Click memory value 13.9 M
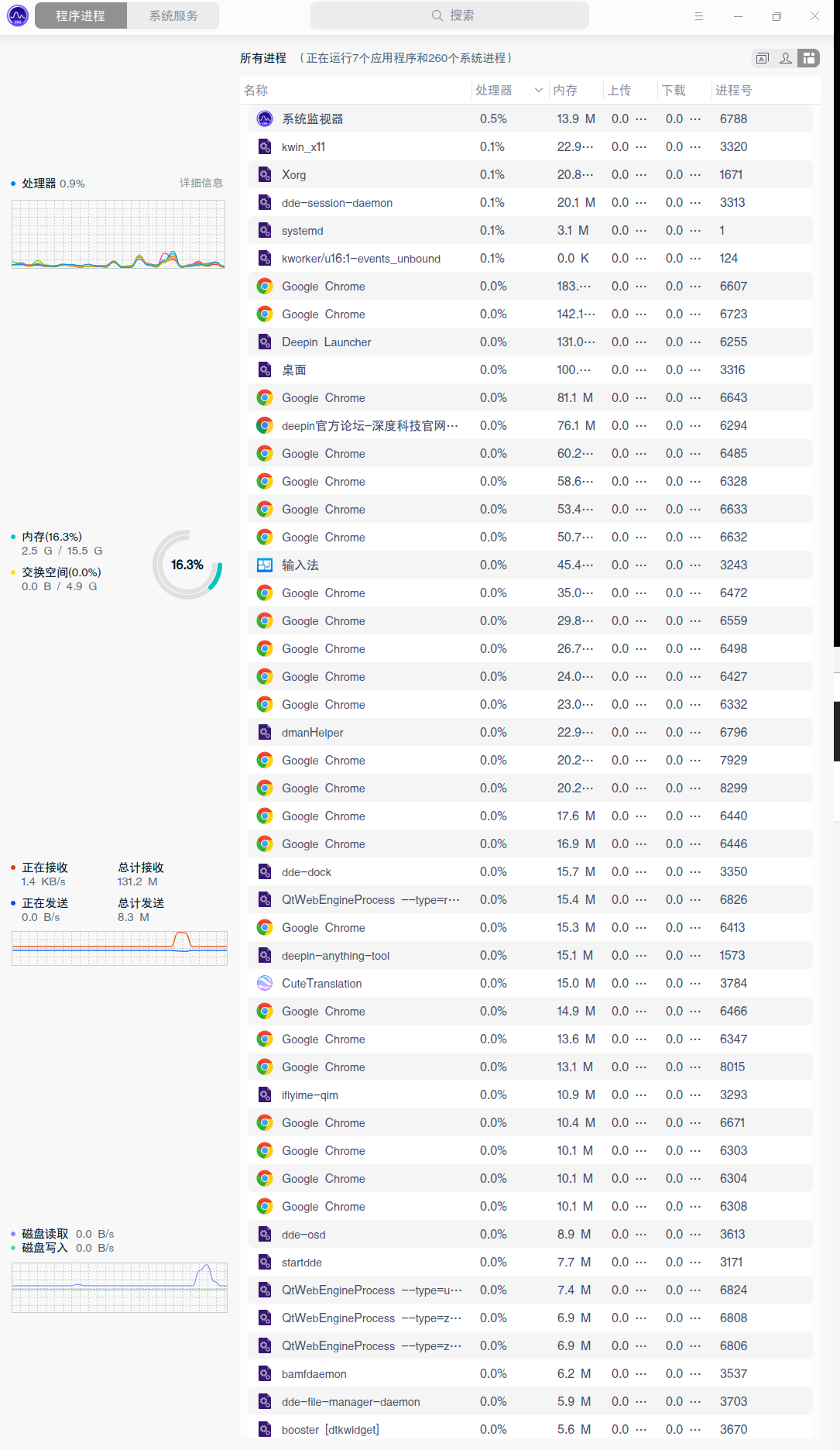840x1450 pixels. (x=576, y=119)
